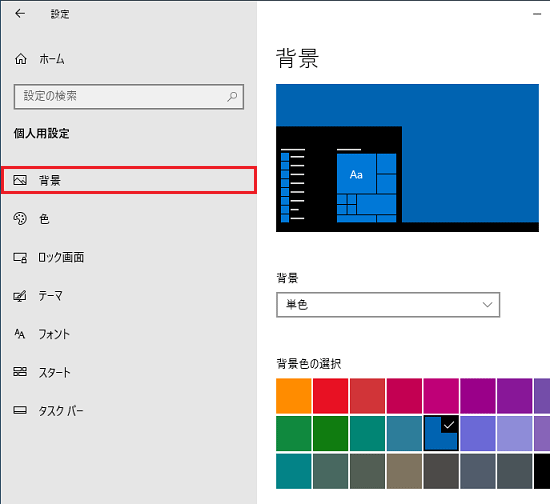
Task: Open the ホーム settings page
Action: click(129, 59)
